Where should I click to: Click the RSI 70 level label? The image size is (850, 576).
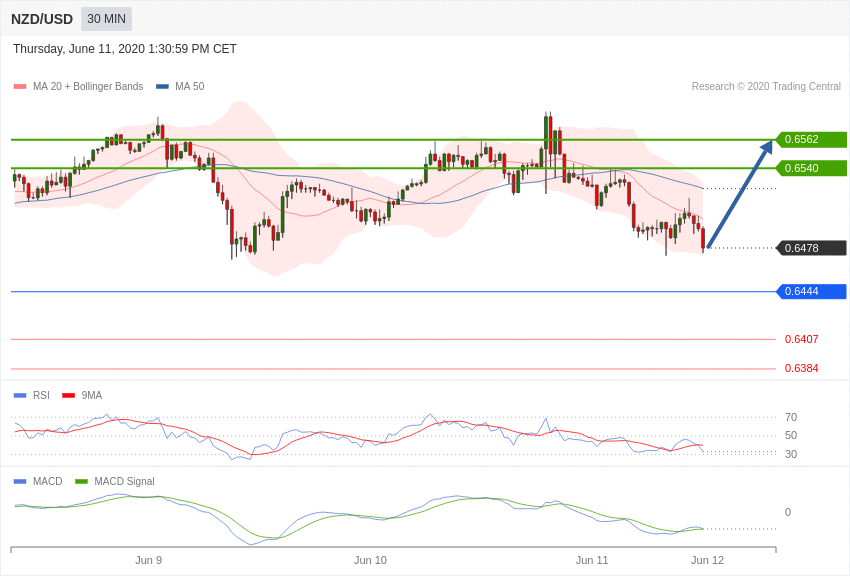791,417
